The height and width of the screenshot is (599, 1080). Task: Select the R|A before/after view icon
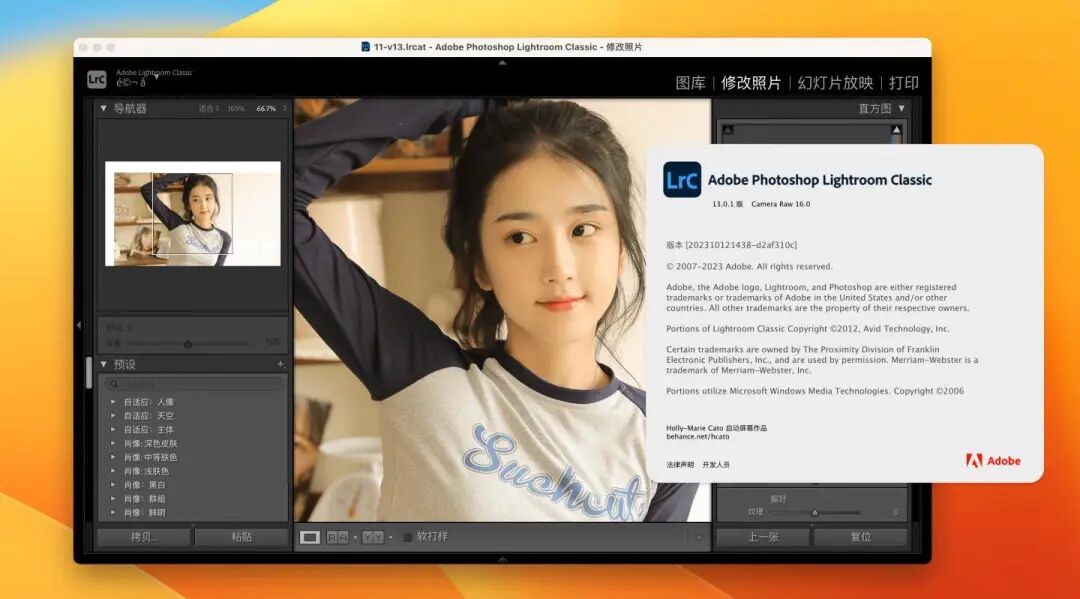(x=337, y=537)
